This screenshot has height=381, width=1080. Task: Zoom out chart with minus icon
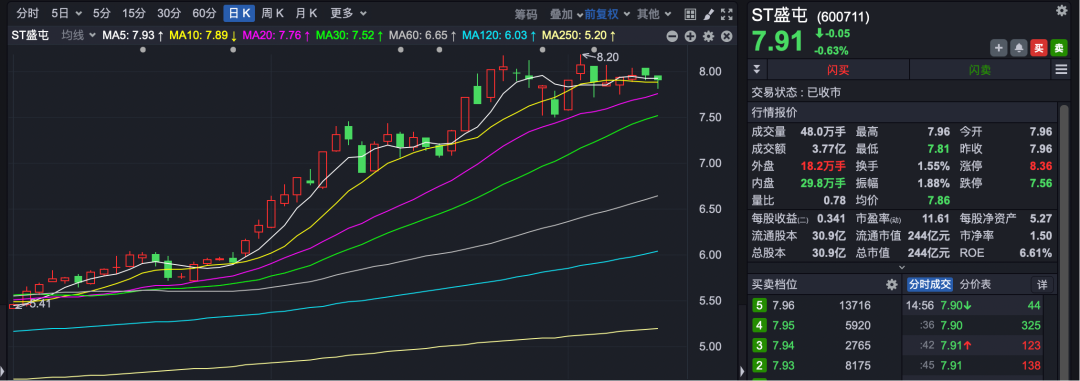tap(672, 37)
